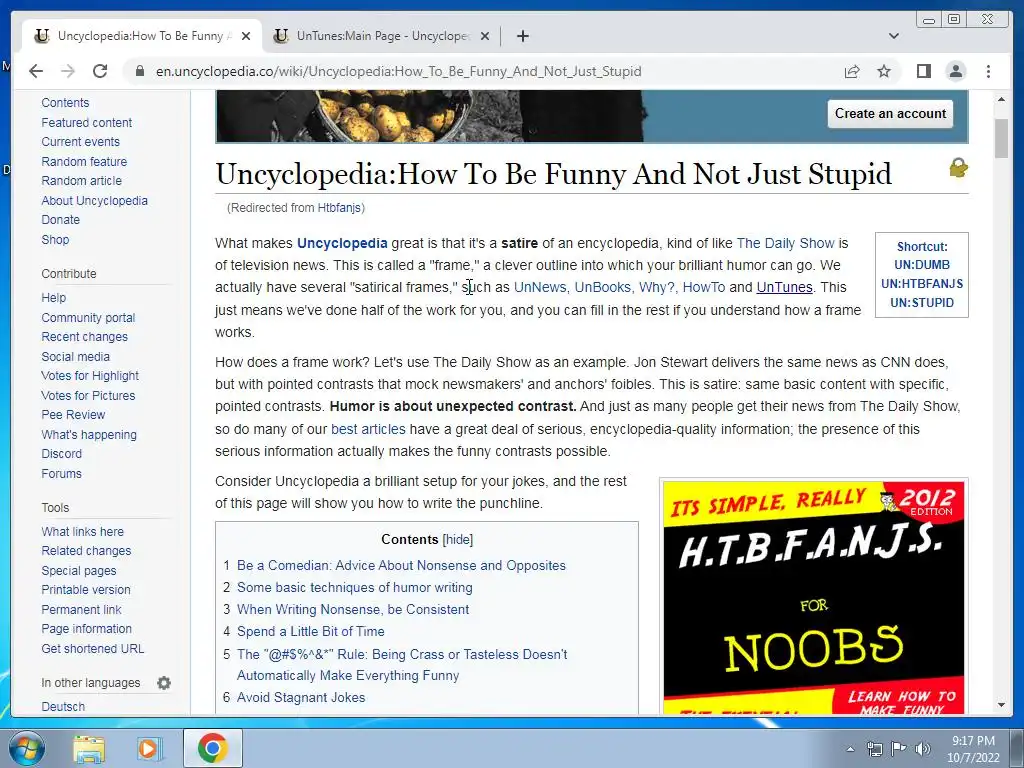Open Recent changes in sidebar

[x=84, y=337]
